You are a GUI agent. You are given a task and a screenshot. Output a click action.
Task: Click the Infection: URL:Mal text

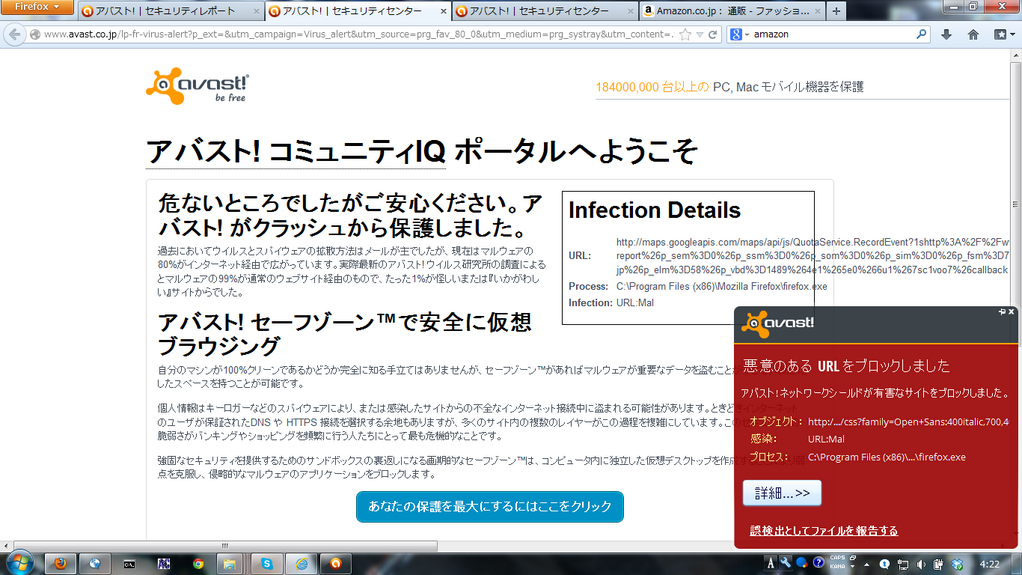point(611,302)
